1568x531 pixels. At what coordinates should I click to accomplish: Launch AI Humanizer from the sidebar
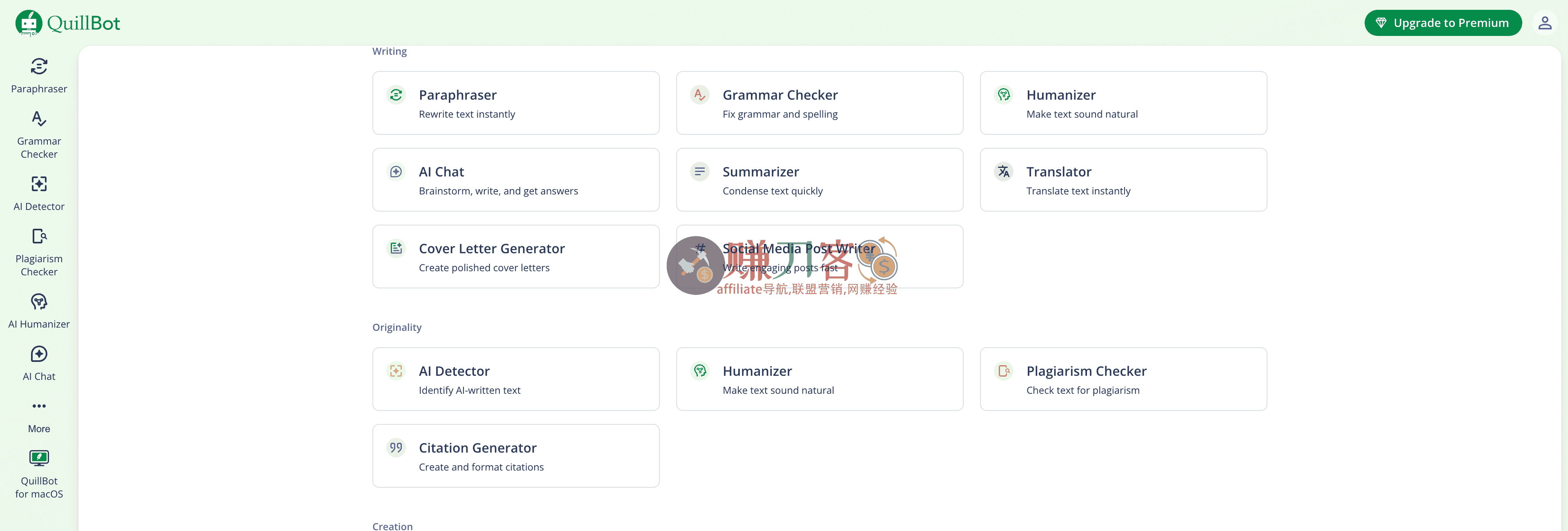click(x=39, y=310)
